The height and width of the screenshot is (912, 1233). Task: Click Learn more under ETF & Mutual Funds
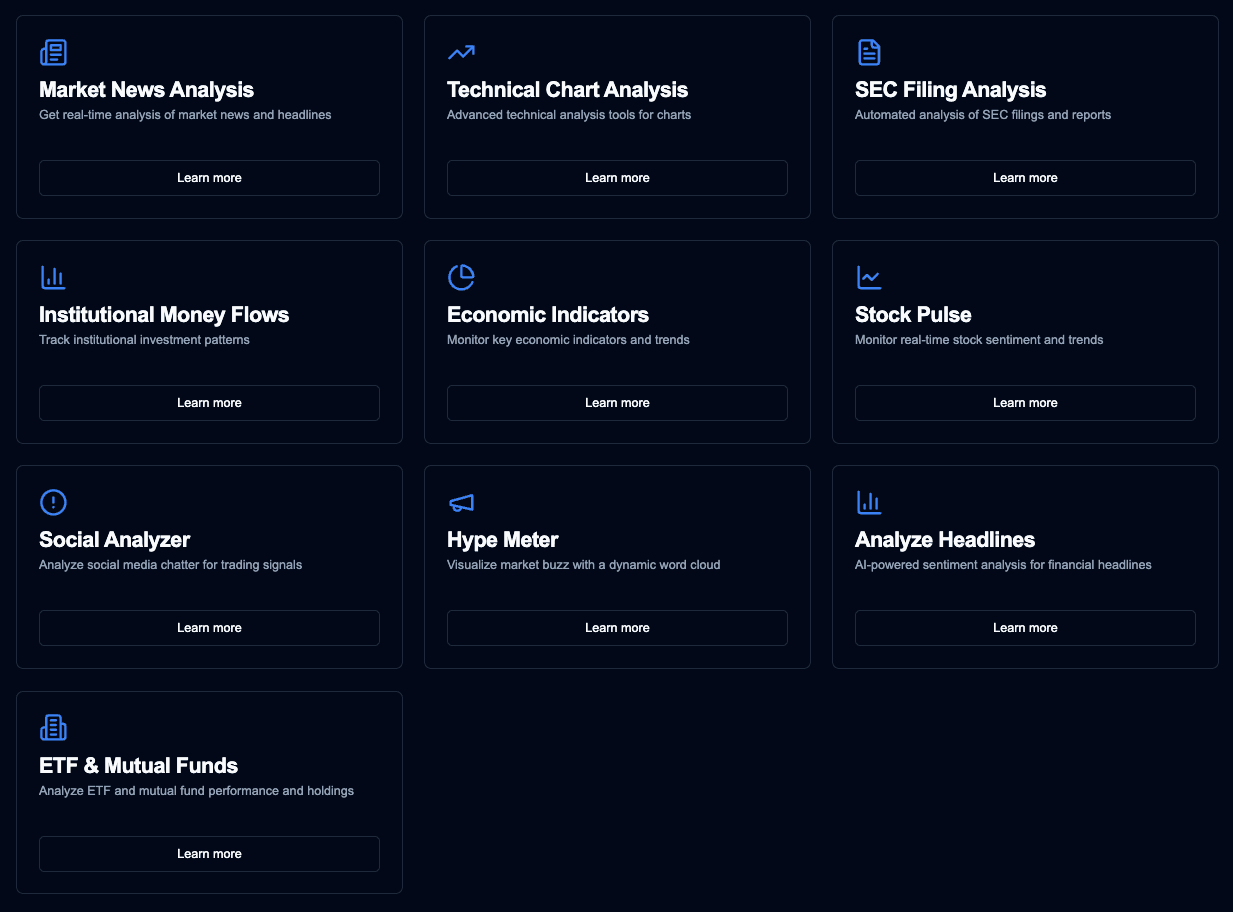[209, 853]
